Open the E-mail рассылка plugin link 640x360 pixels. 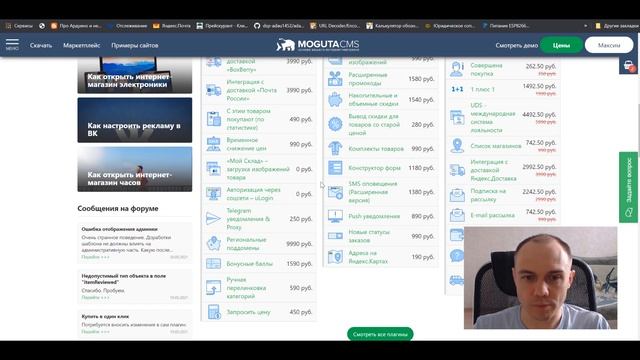click(x=492, y=215)
